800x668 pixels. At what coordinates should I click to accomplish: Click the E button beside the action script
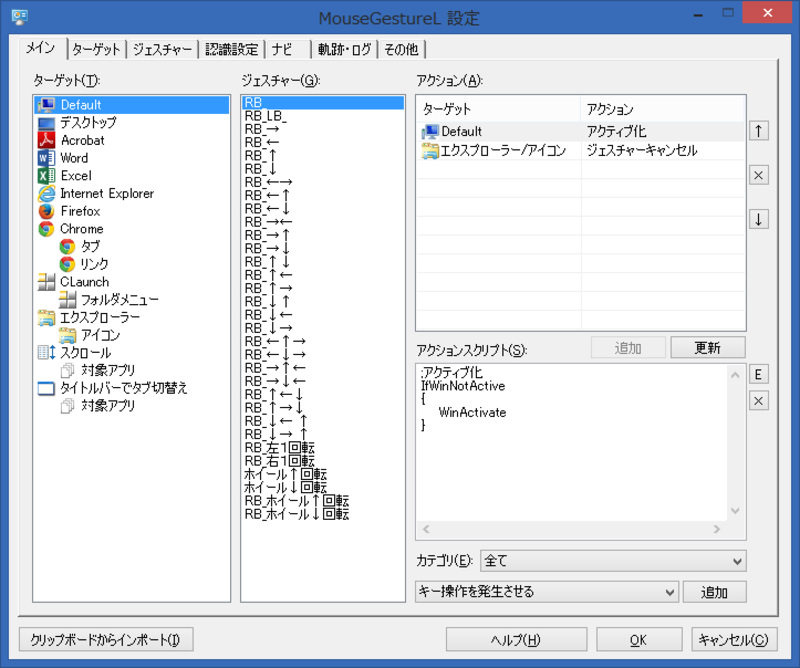759,375
